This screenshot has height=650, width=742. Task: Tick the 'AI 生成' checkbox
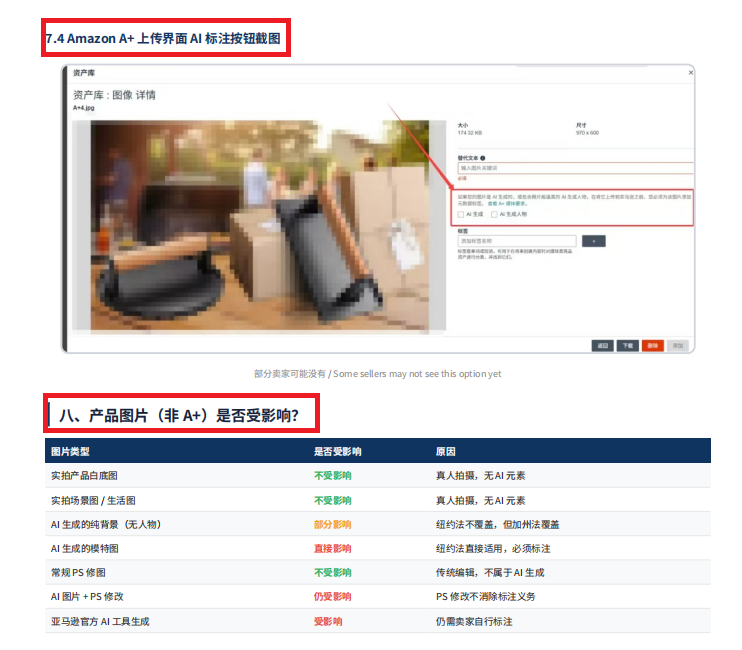[461, 214]
